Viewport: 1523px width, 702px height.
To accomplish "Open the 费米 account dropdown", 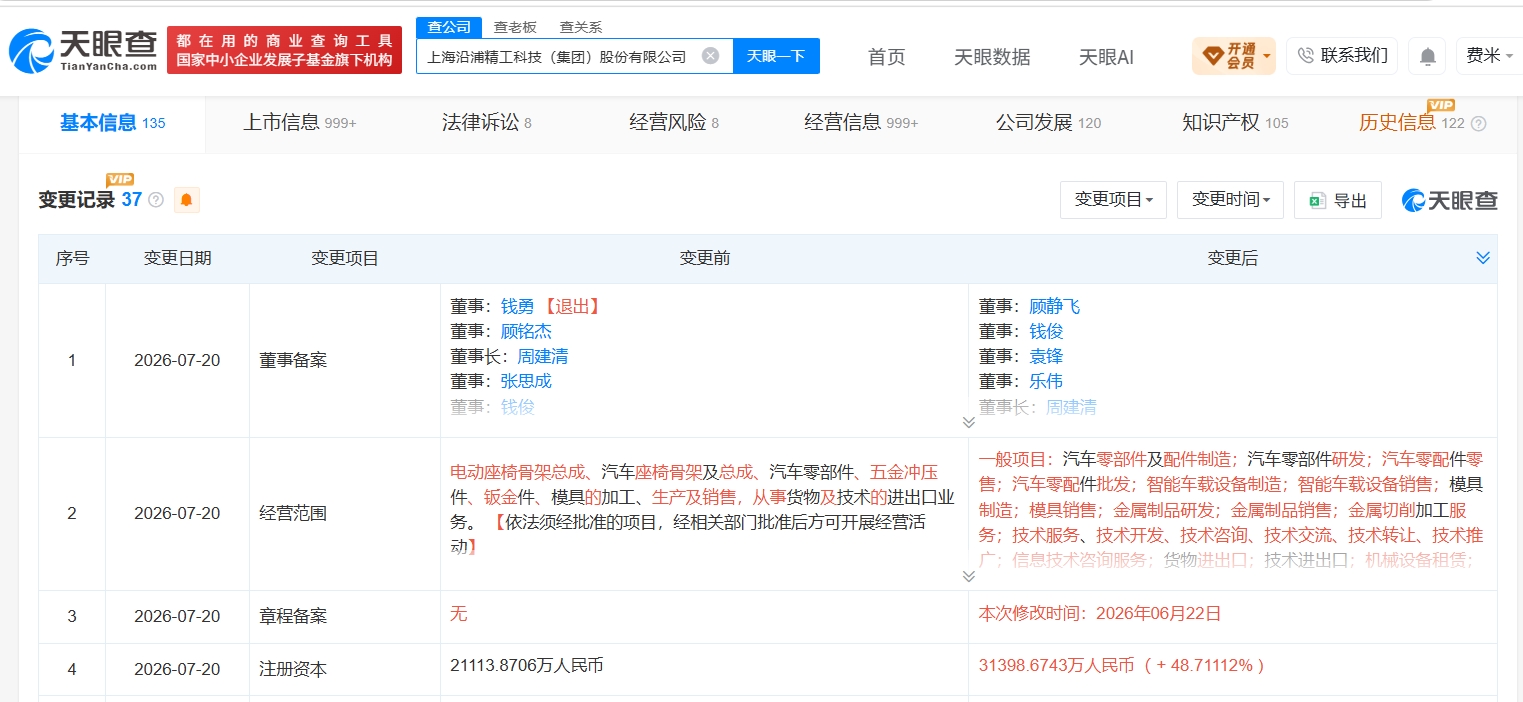I will pyautogui.click(x=1489, y=56).
